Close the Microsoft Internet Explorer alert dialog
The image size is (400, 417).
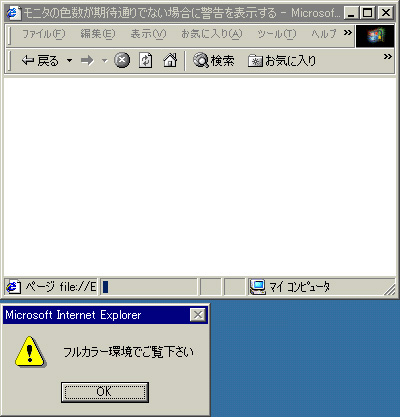pyautogui.click(x=198, y=315)
